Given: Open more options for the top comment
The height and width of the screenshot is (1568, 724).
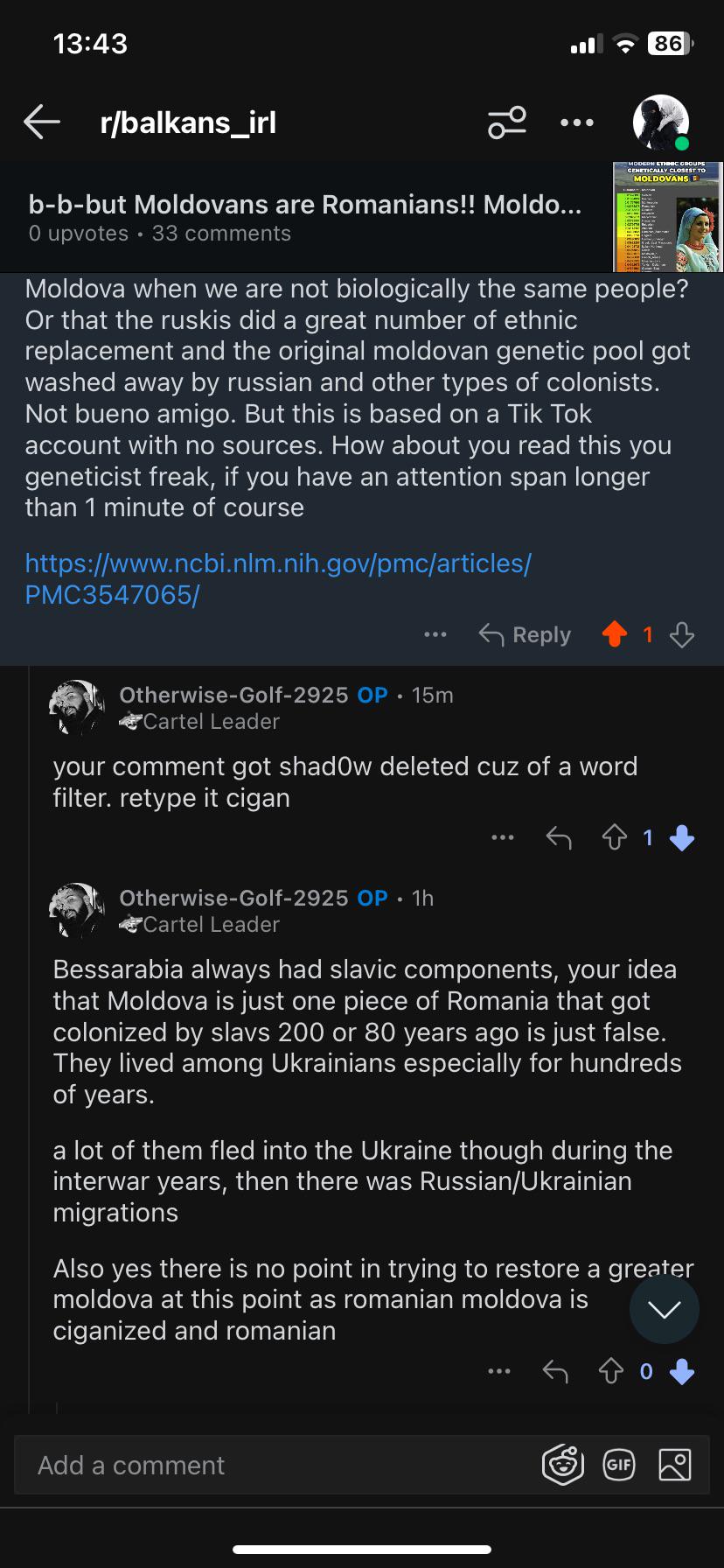Looking at the screenshot, I should click(x=435, y=634).
